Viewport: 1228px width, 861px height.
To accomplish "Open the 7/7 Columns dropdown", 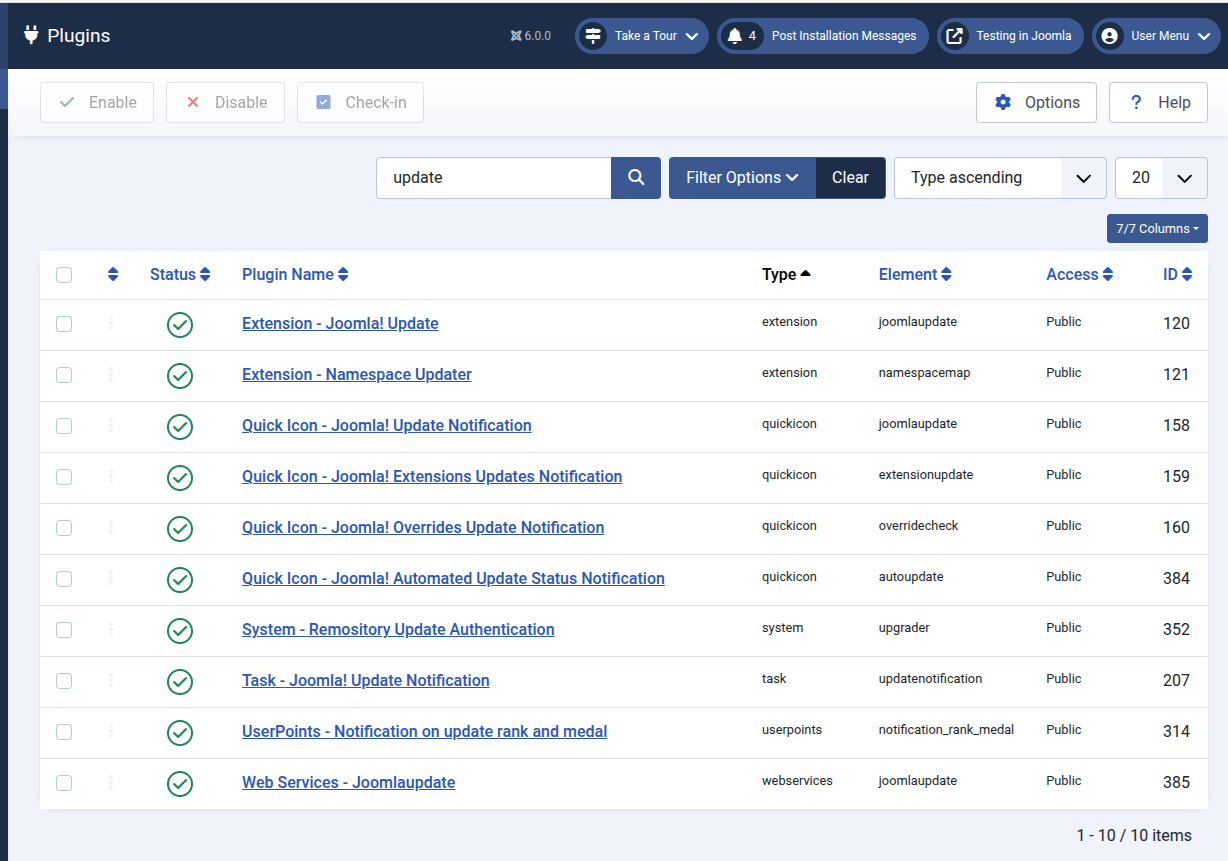I will (x=1157, y=229).
